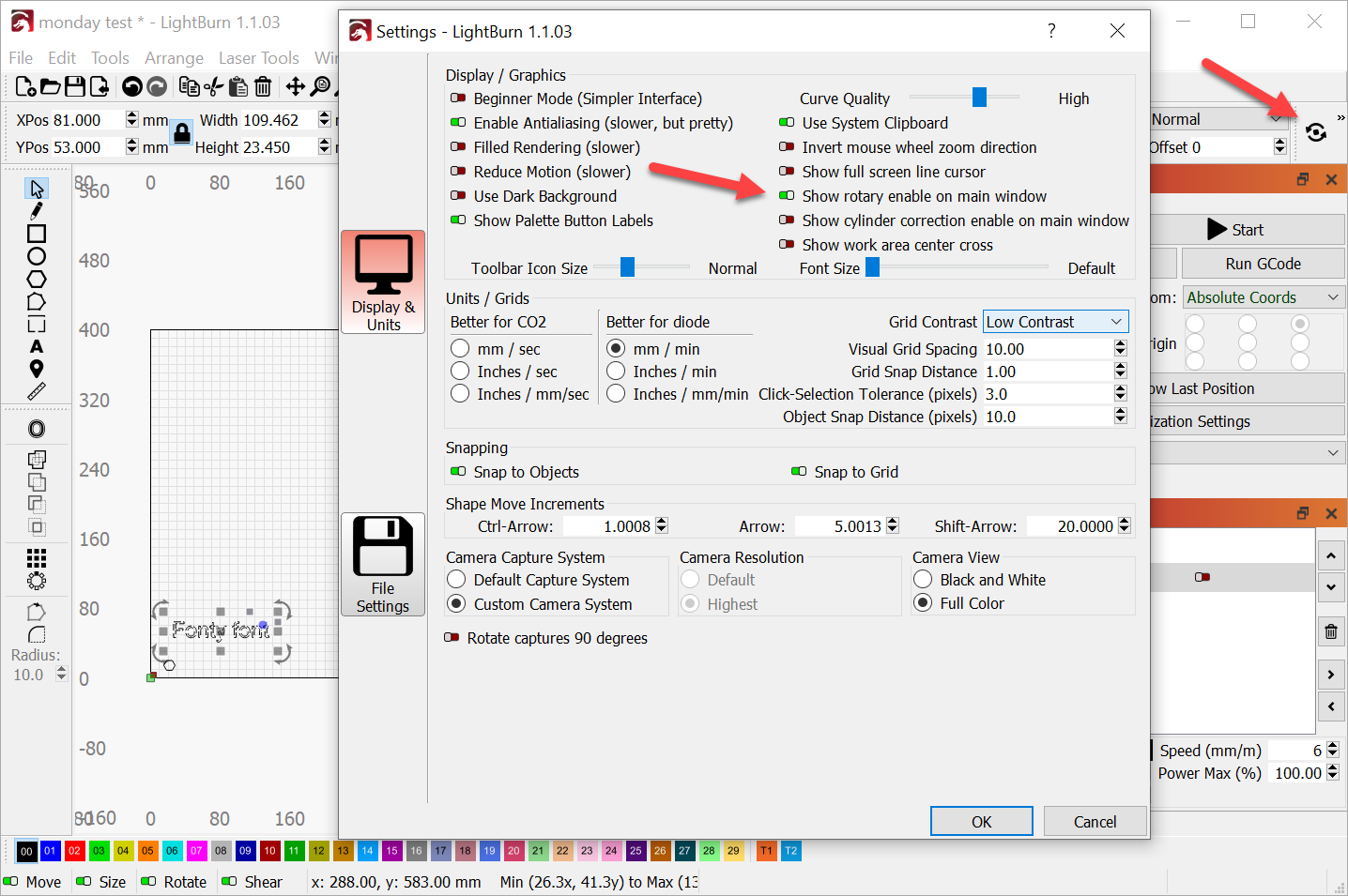Select the Edit Text tool
Viewport: 1348px width, 896px height.
[x=37, y=346]
